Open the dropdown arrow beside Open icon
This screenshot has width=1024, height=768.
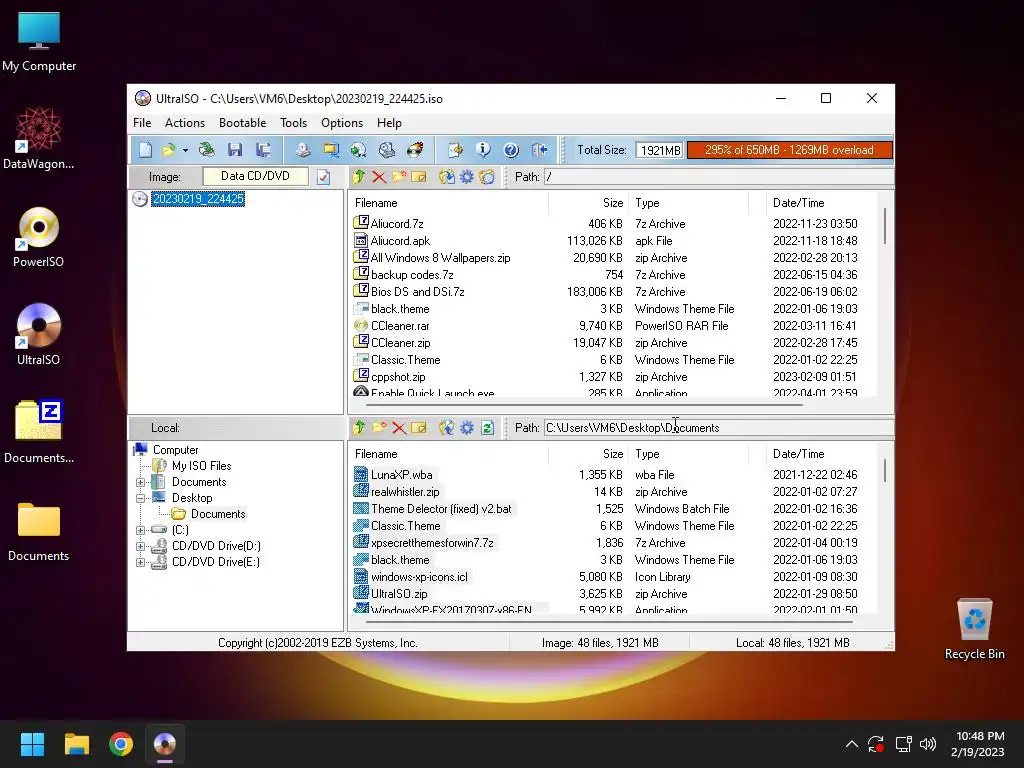tap(185, 151)
